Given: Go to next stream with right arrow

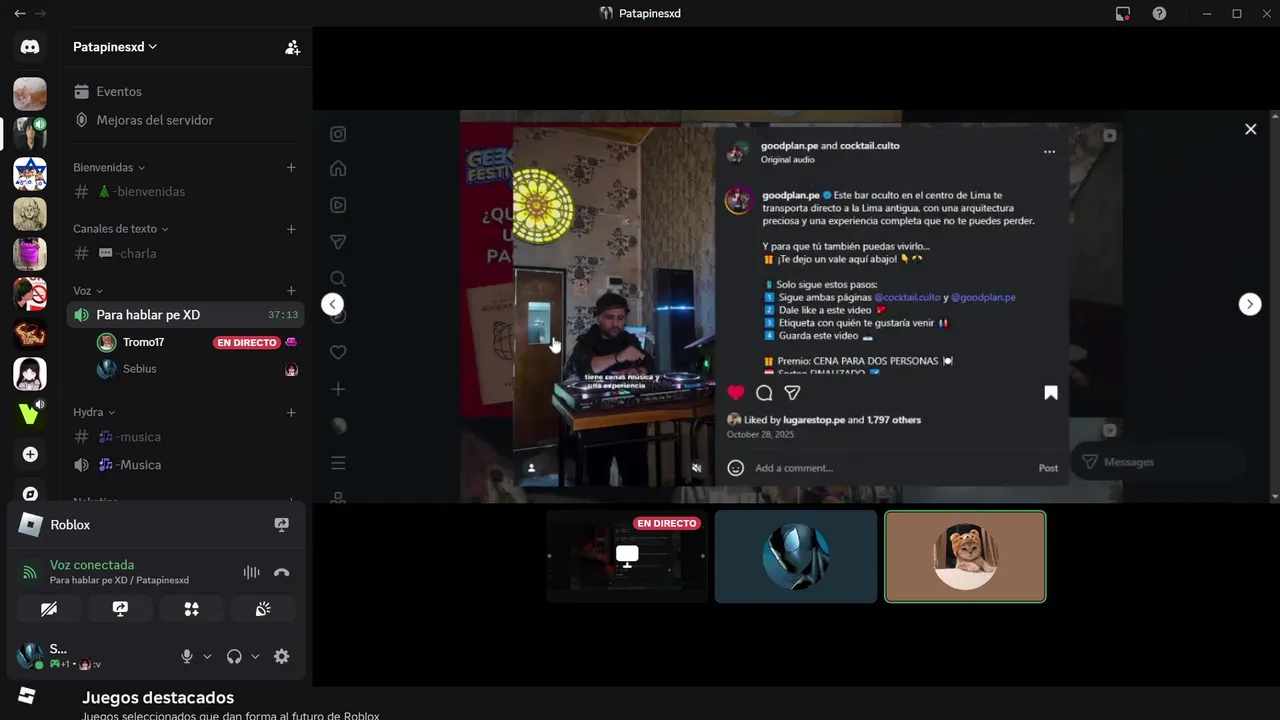Looking at the screenshot, I should (1250, 304).
